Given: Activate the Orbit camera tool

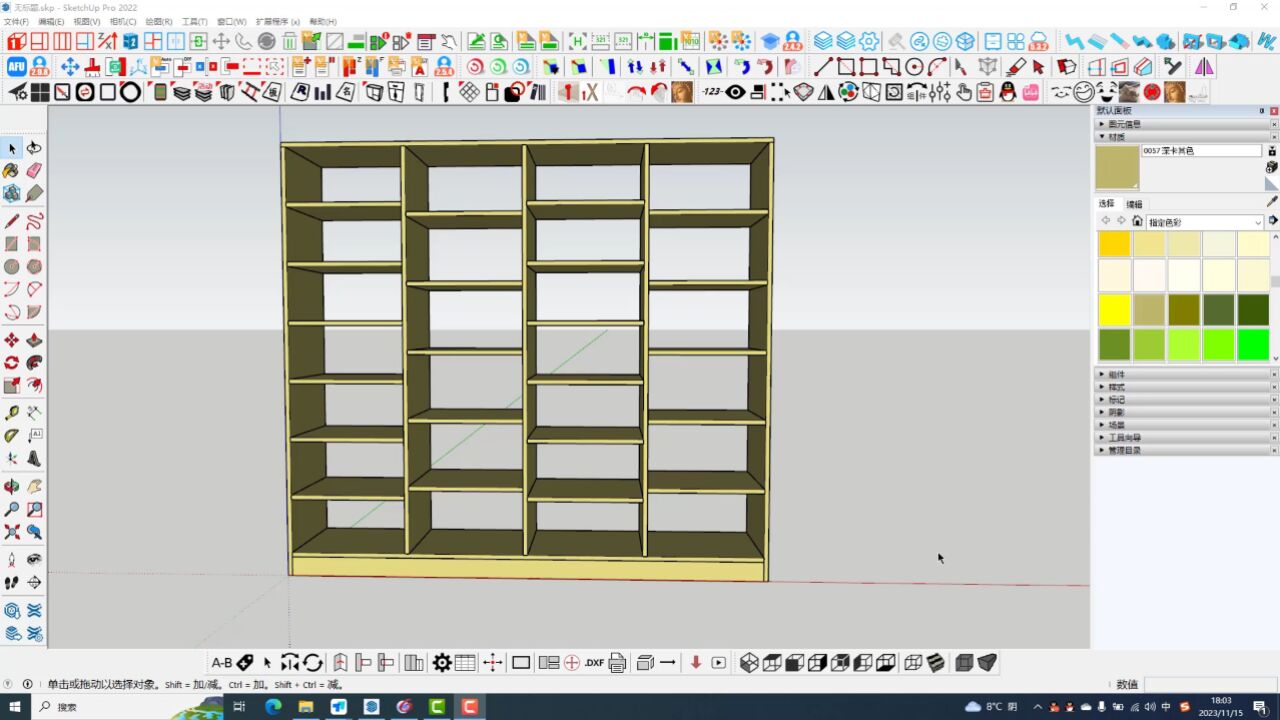Looking at the screenshot, I should point(11,484).
